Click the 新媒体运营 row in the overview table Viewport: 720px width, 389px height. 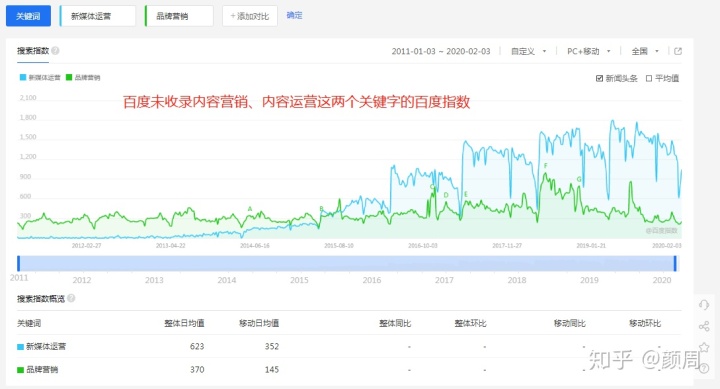(x=349, y=346)
